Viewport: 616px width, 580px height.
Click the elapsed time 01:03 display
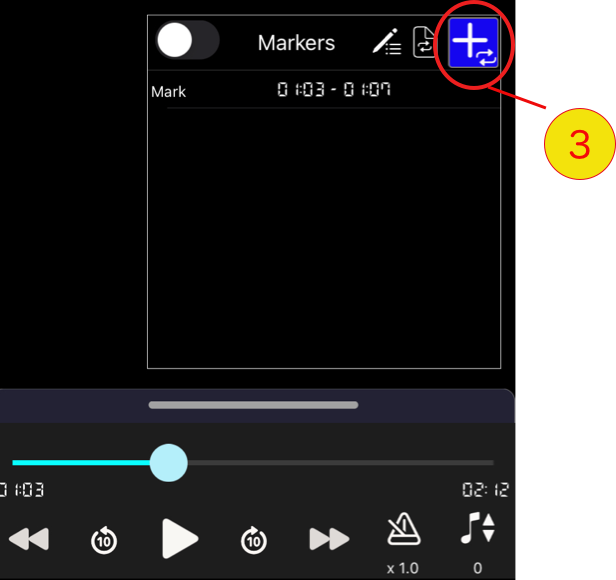(22, 490)
